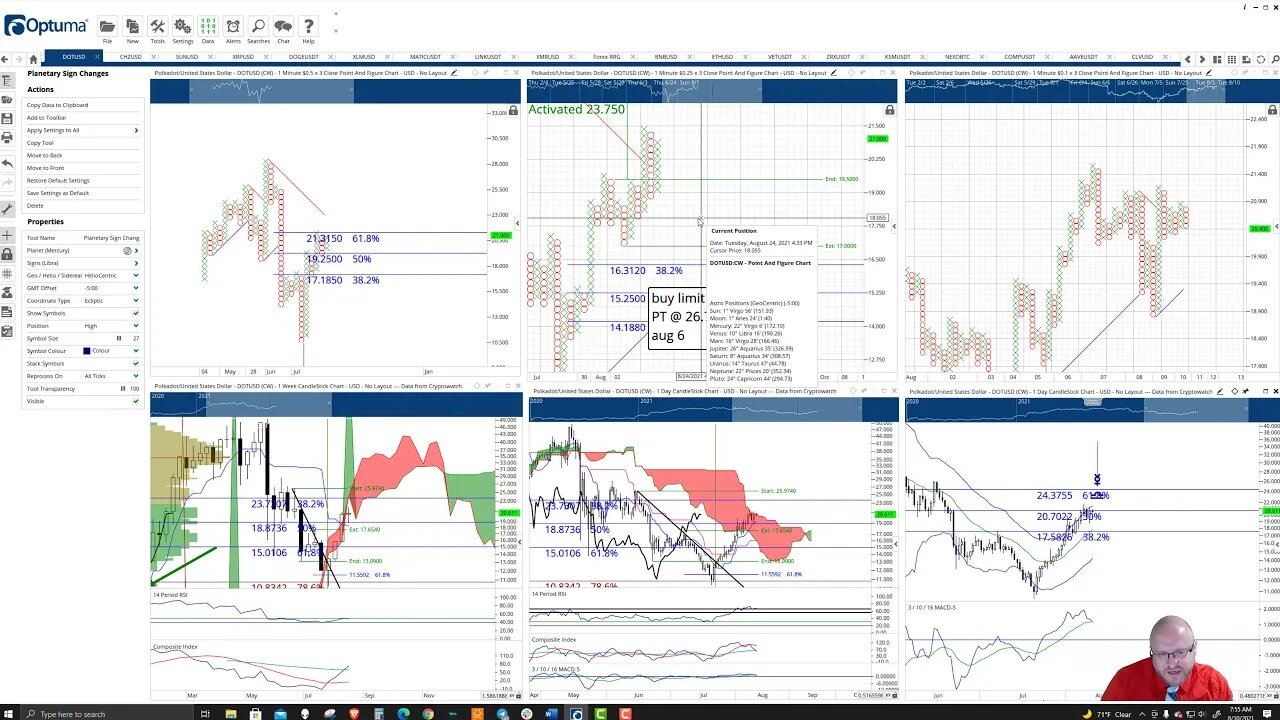Toggle the Stack Symbols checkbox
The image size is (1280, 720).
[136, 363]
